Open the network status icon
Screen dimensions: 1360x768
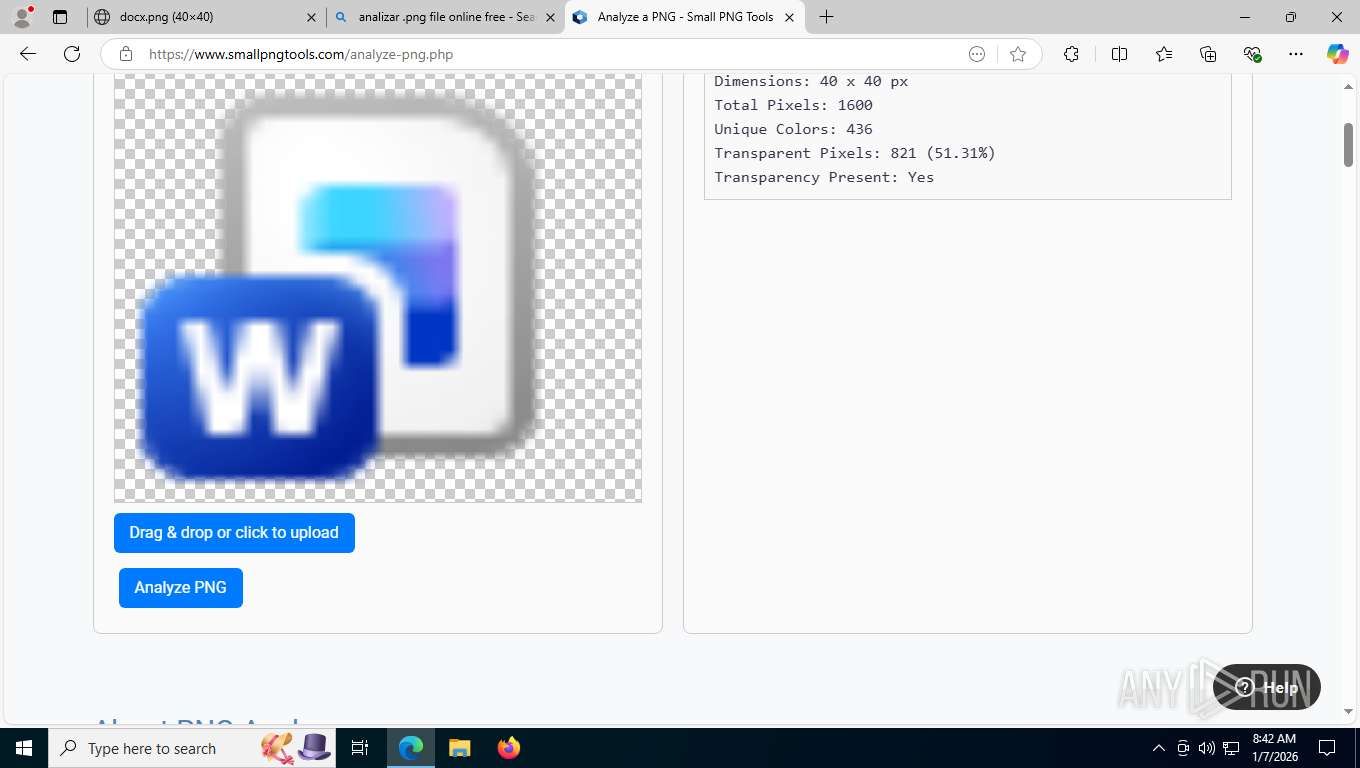(x=1232, y=748)
